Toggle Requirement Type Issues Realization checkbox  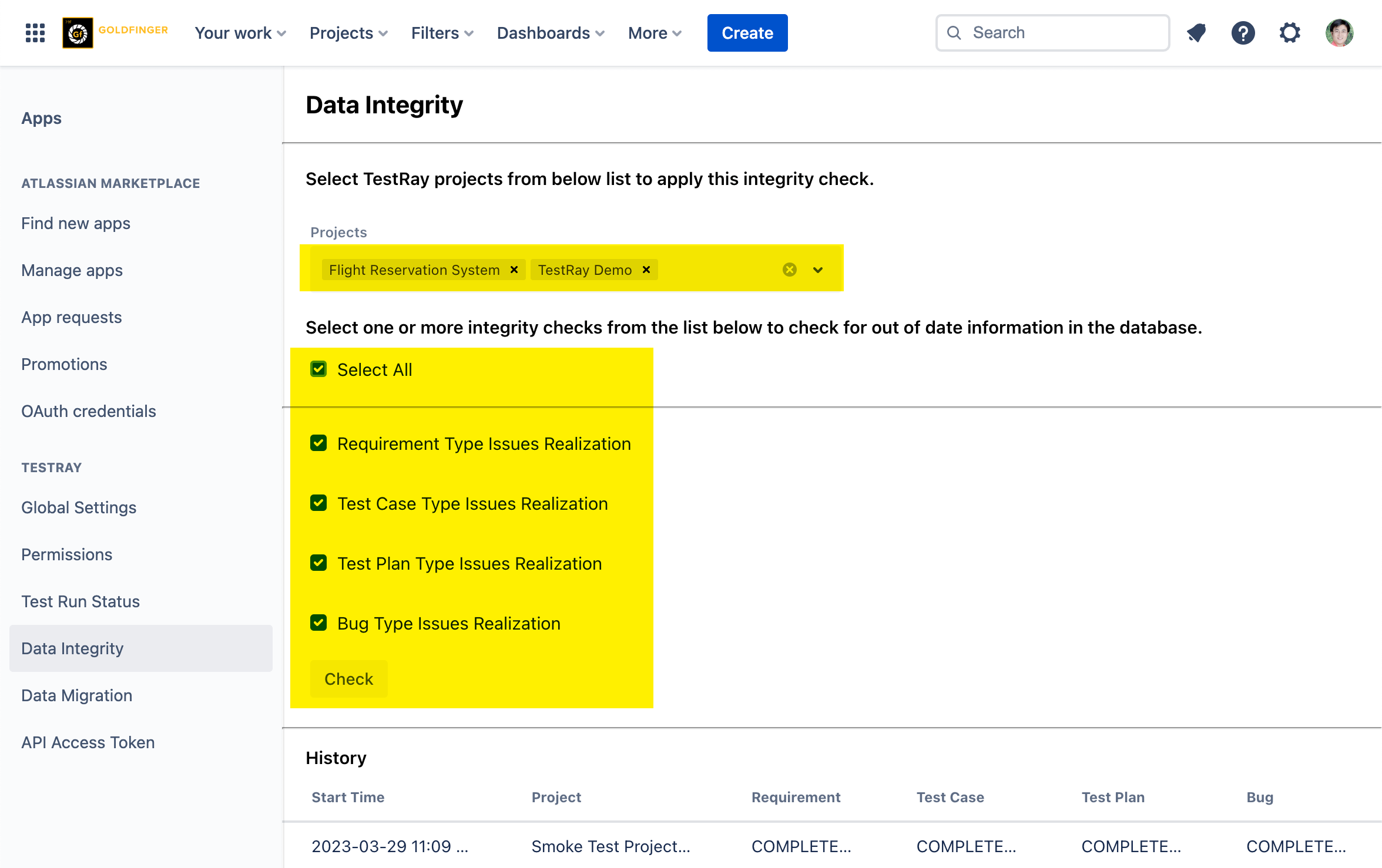tap(318, 443)
